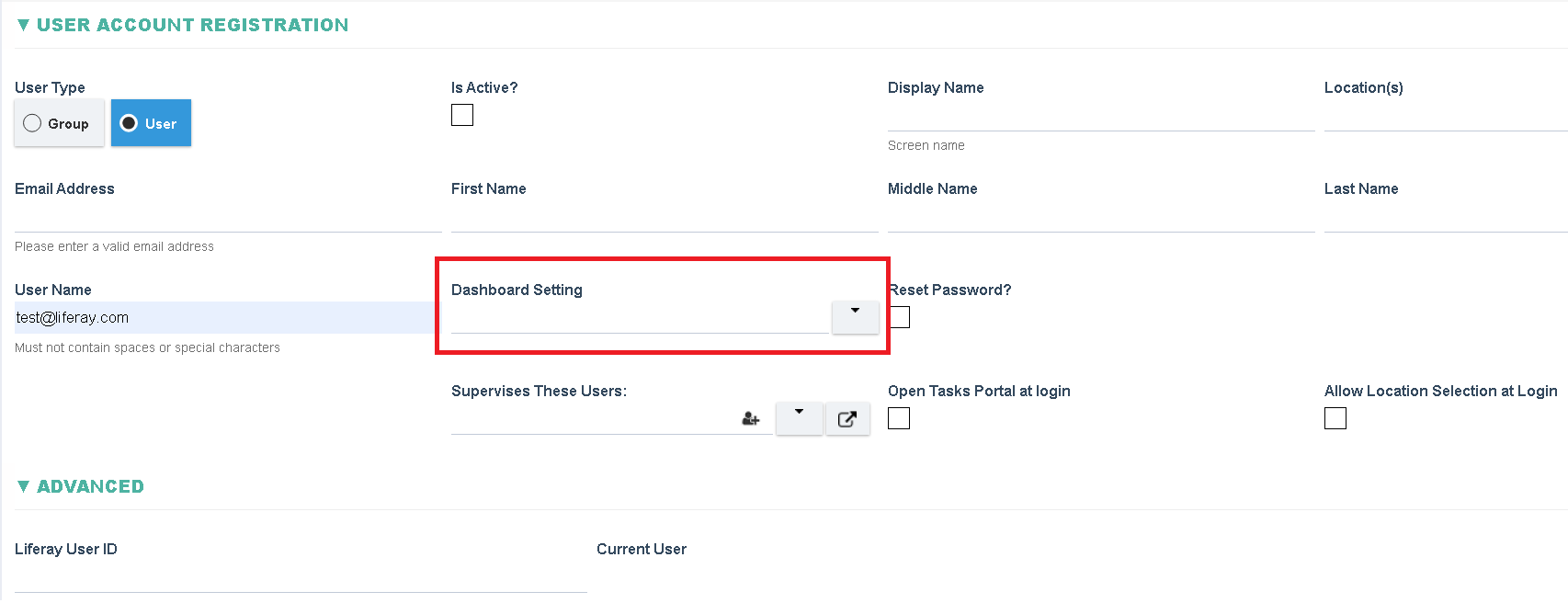Focus the Email Address field
The width and height of the screenshot is (1568, 603).
[x=228, y=217]
